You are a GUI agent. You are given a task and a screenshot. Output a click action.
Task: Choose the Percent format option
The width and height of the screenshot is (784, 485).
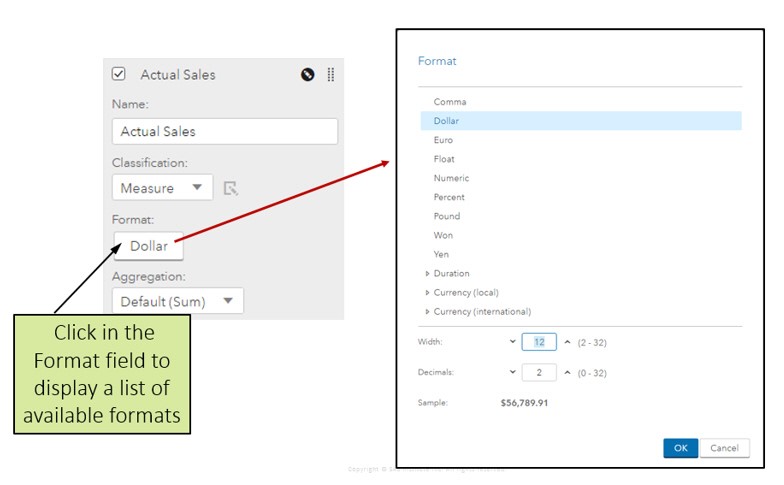click(x=449, y=197)
